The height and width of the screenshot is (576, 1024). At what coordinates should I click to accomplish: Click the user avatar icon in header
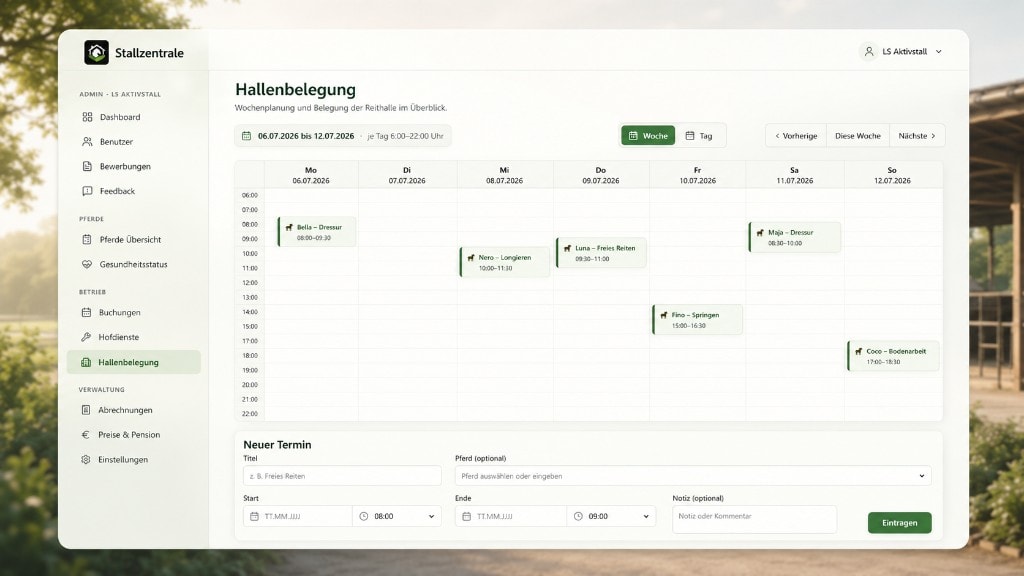(869, 52)
